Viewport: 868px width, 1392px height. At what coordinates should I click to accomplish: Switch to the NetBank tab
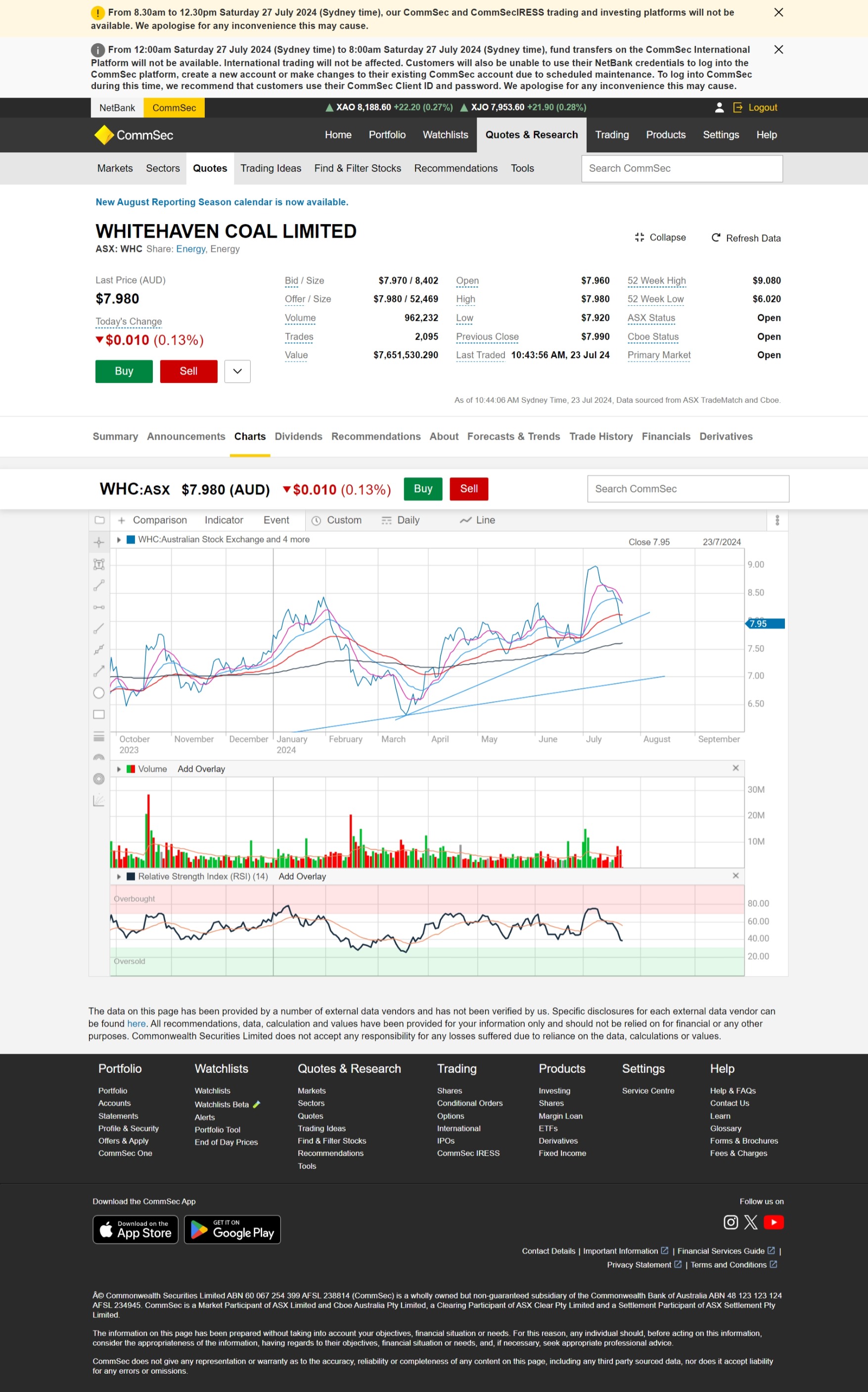click(x=117, y=108)
